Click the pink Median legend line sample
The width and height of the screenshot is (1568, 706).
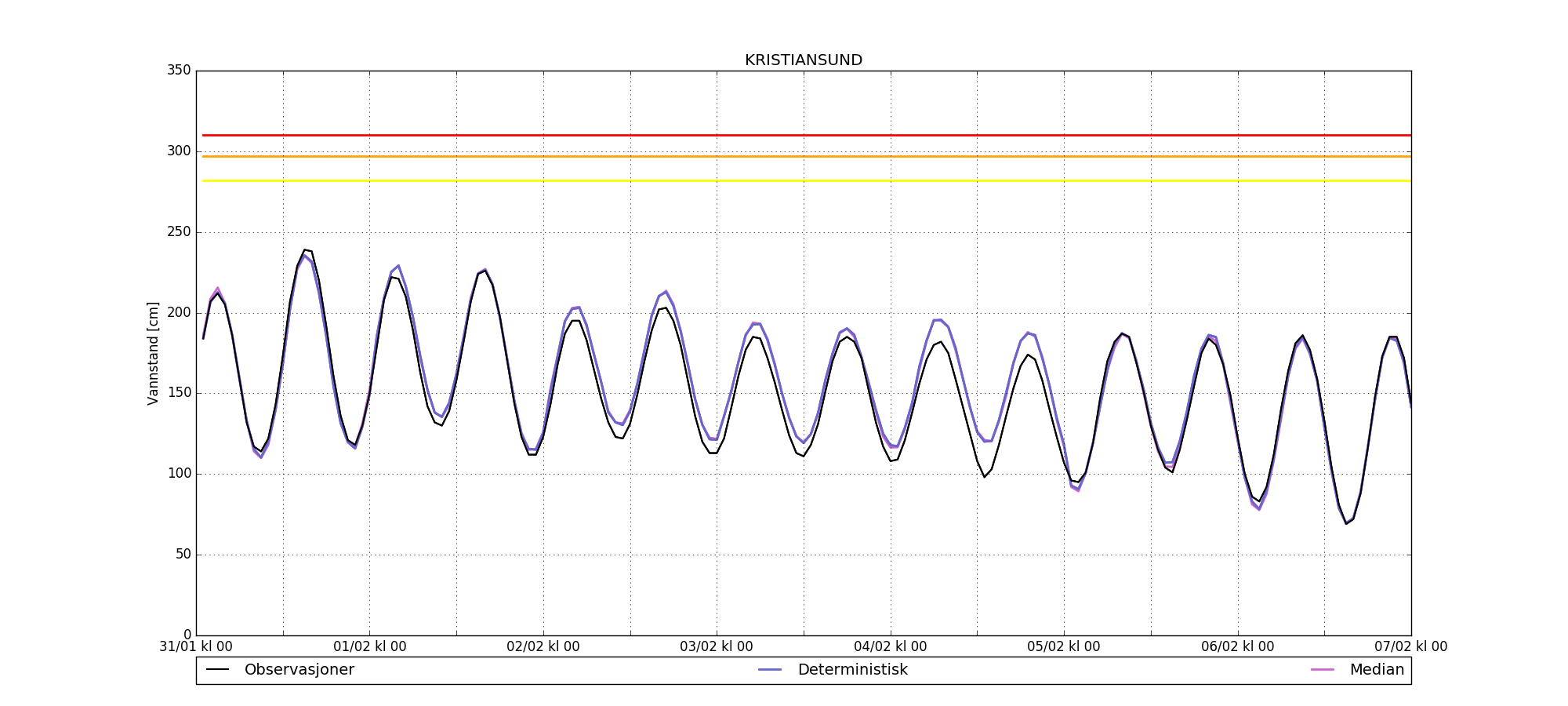point(1323,670)
